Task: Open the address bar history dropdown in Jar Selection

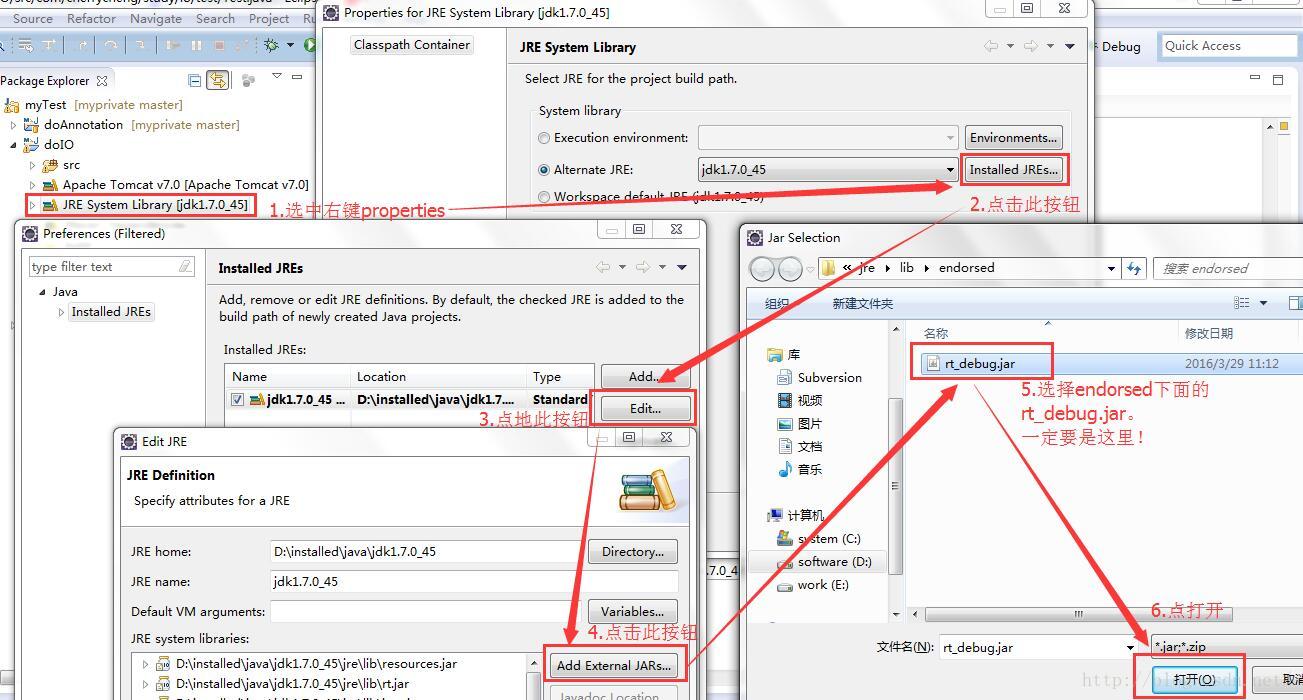Action: [x=1111, y=268]
